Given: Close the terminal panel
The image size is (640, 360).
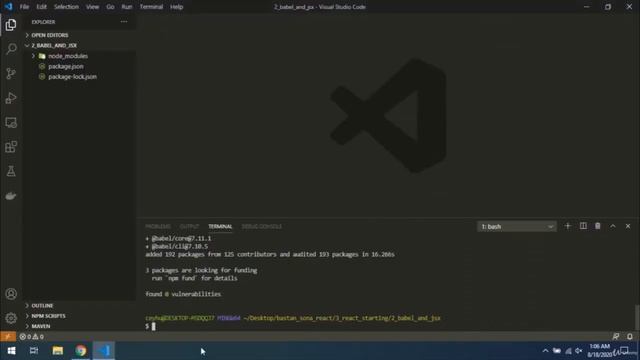Looking at the screenshot, I should point(628,226).
